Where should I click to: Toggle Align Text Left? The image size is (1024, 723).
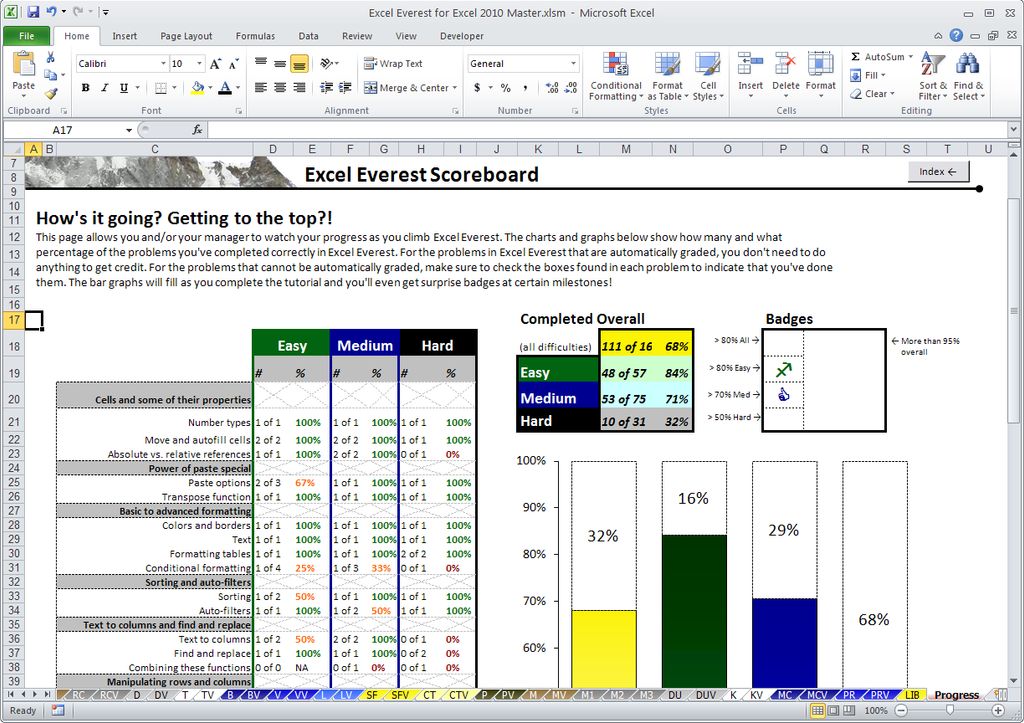pyautogui.click(x=261, y=88)
